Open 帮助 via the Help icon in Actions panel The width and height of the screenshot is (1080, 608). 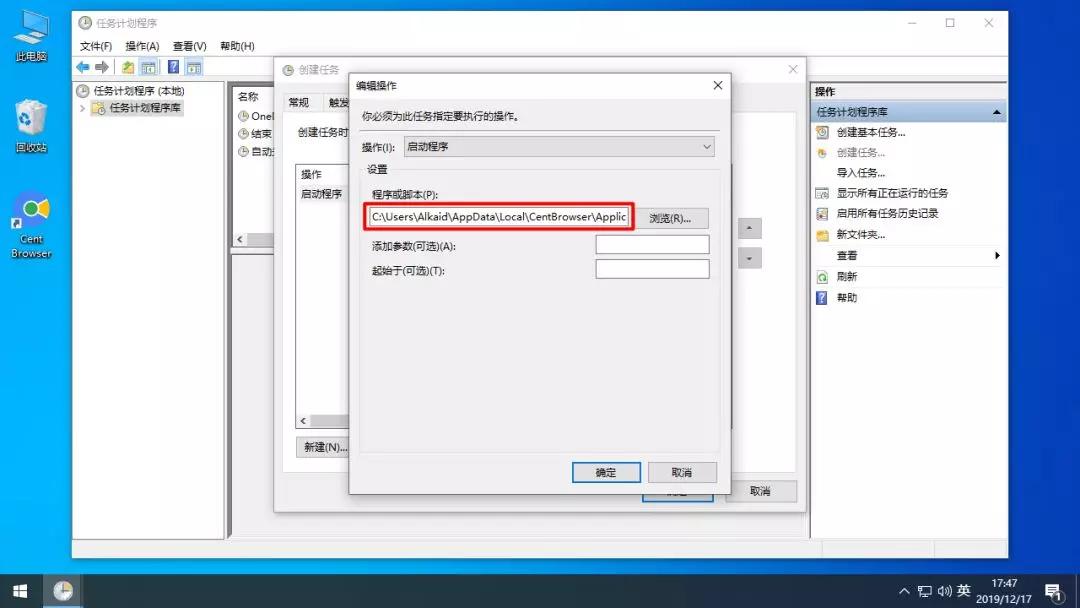point(823,297)
